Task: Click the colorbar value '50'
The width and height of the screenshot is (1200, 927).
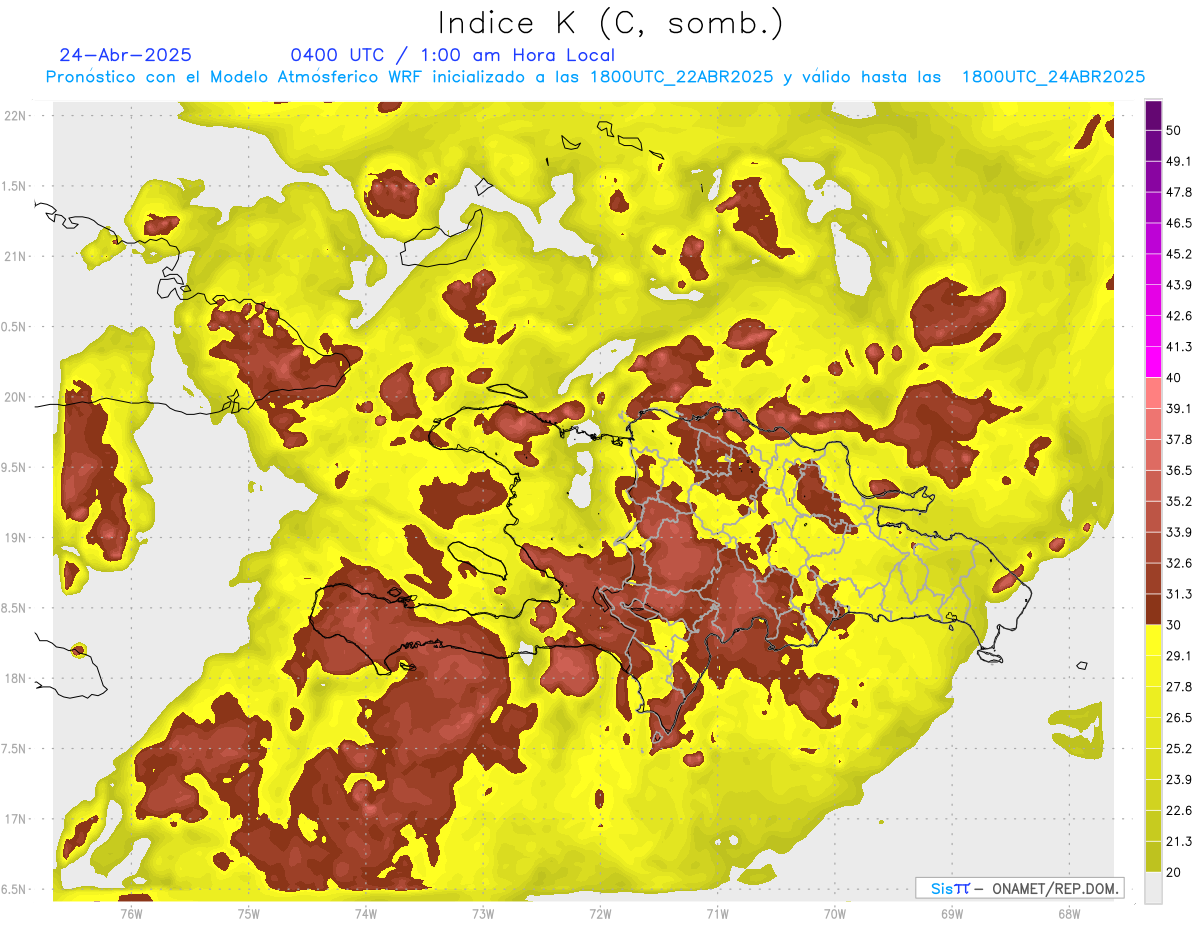Action: pyautogui.click(x=1174, y=131)
